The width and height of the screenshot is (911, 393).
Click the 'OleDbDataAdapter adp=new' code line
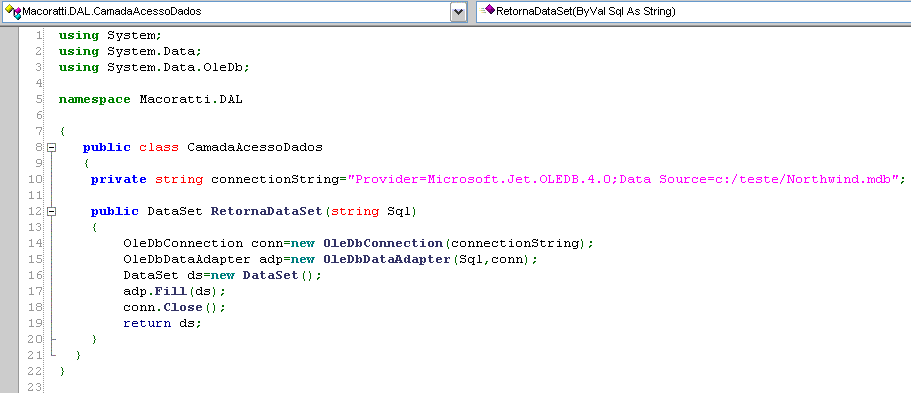(x=331, y=259)
